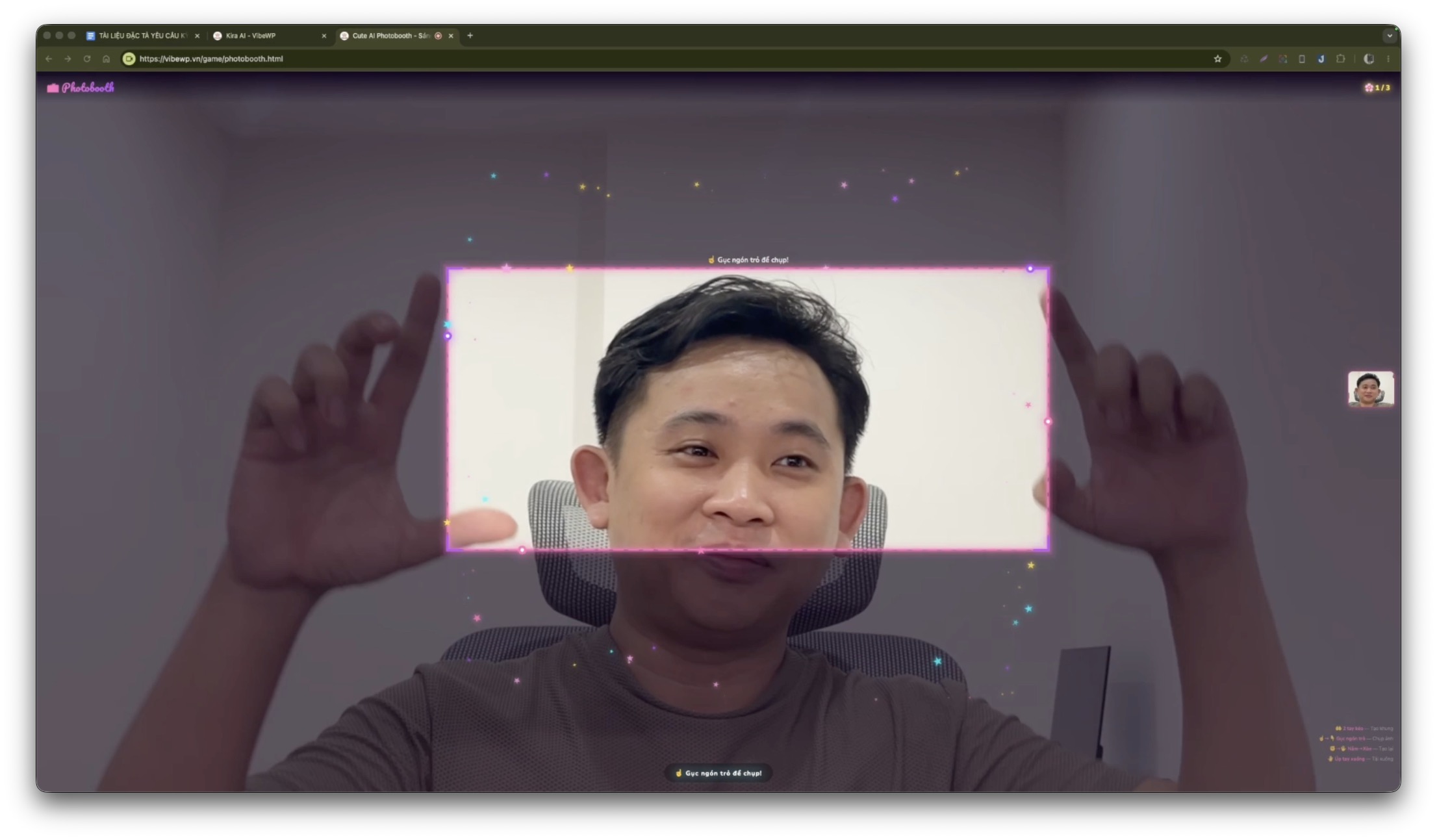This screenshot has width=1437, height=840.
Task: Click the camera permission icon in address bar
Action: (129, 58)
